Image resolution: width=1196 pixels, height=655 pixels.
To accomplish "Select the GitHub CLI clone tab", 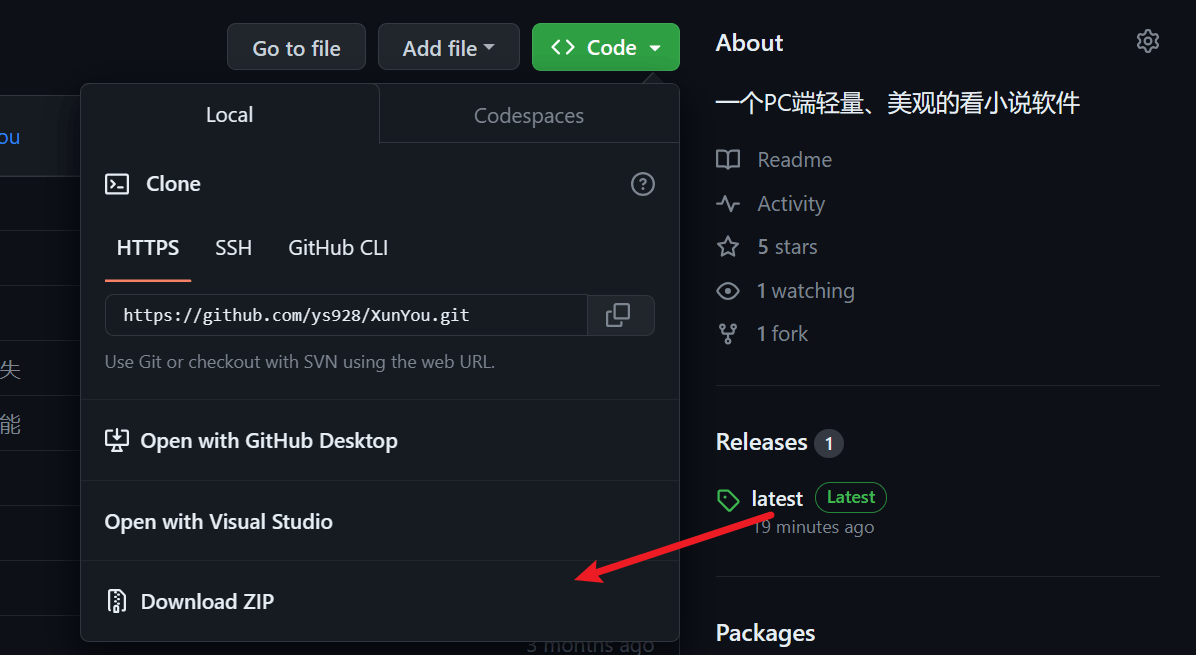I will 338,248.
